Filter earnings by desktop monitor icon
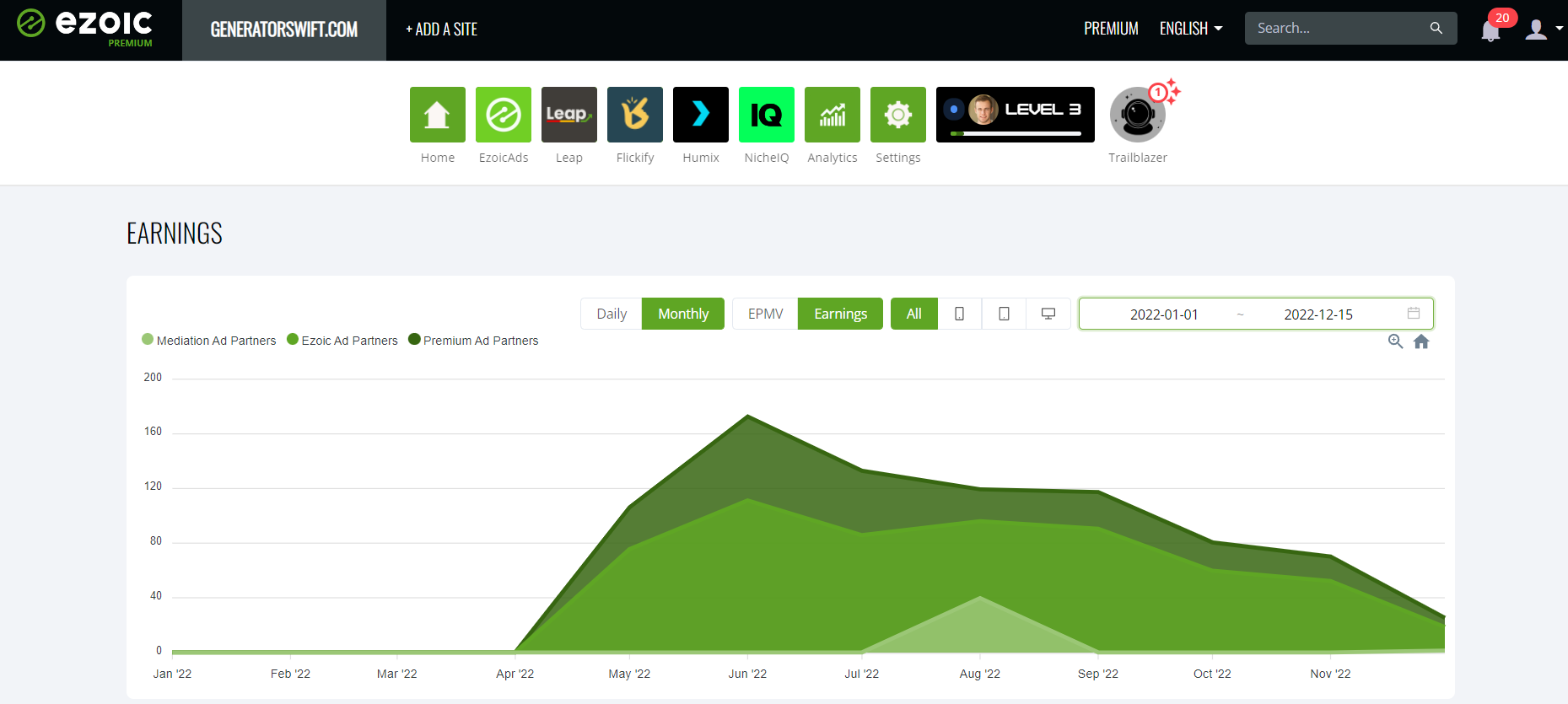 point(1048,314)
